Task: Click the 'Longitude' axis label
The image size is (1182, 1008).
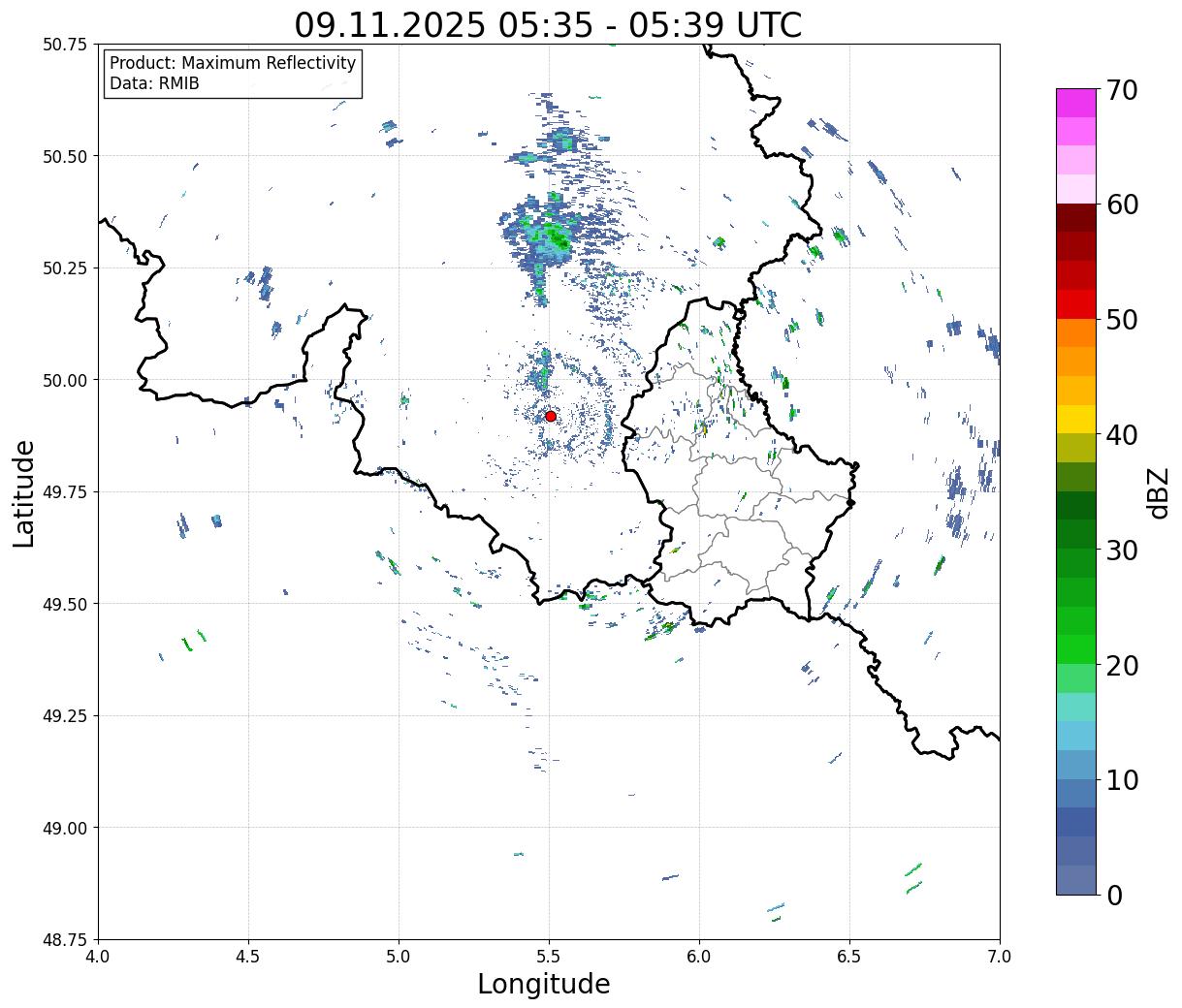Action: pos(544,984)
